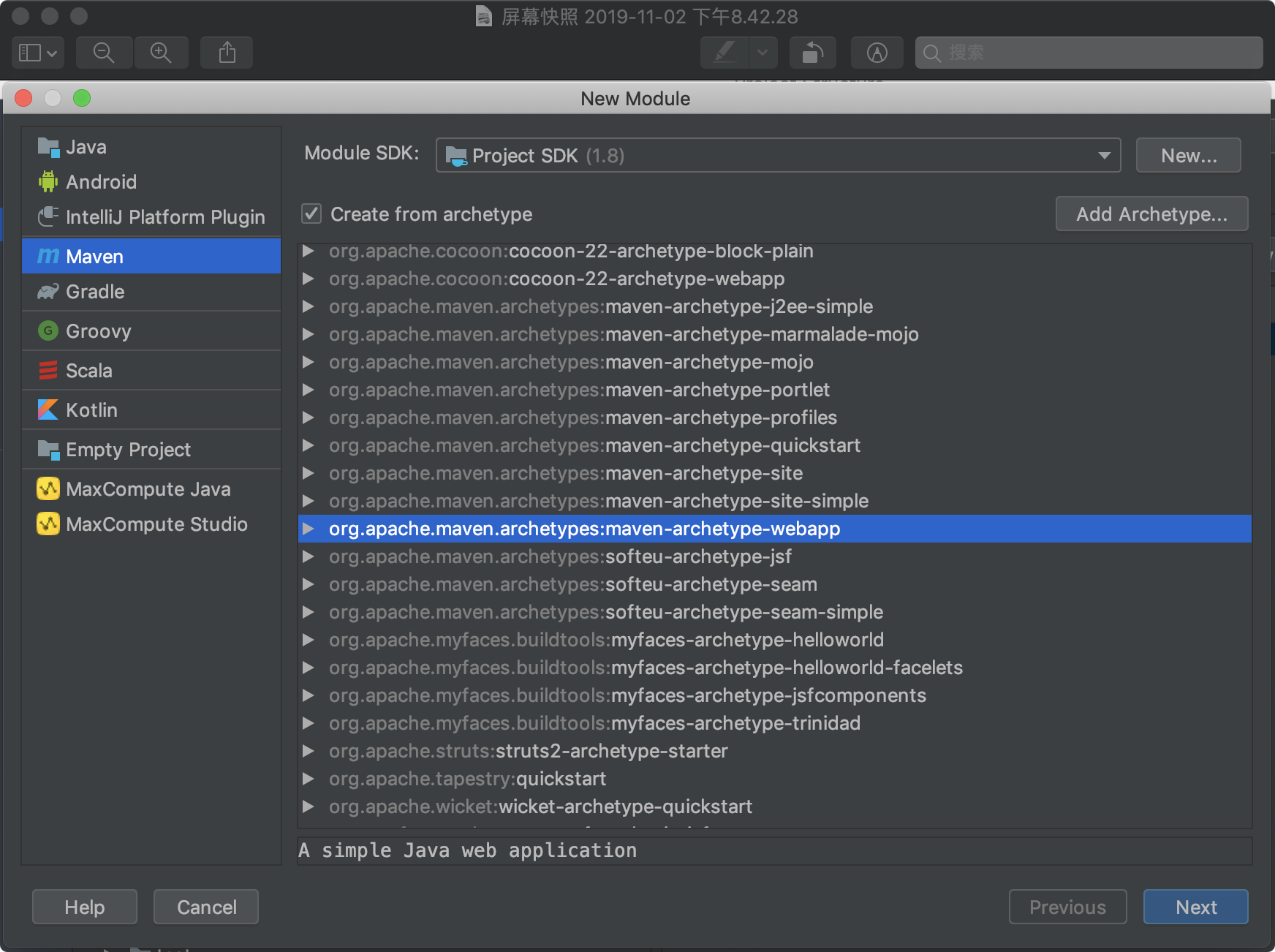Open Preview sidebar view menu

(x=38, y=53)
